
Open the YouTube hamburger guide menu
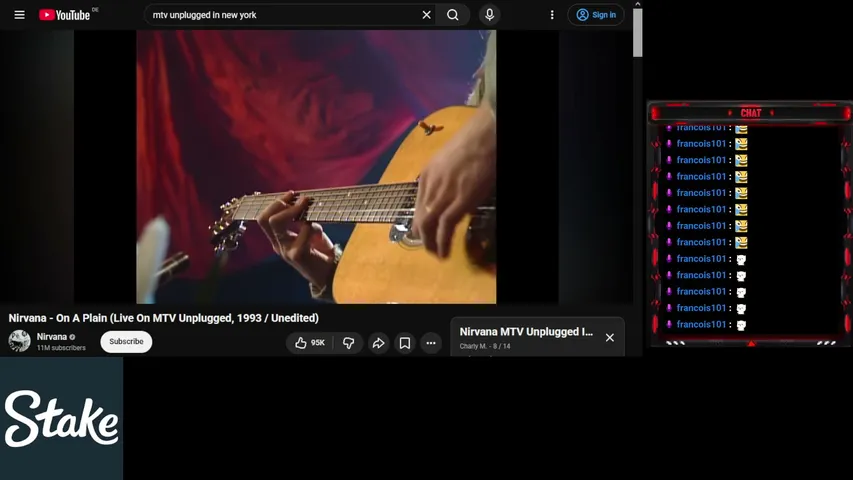pyautogui.click(x=20, y=15)
